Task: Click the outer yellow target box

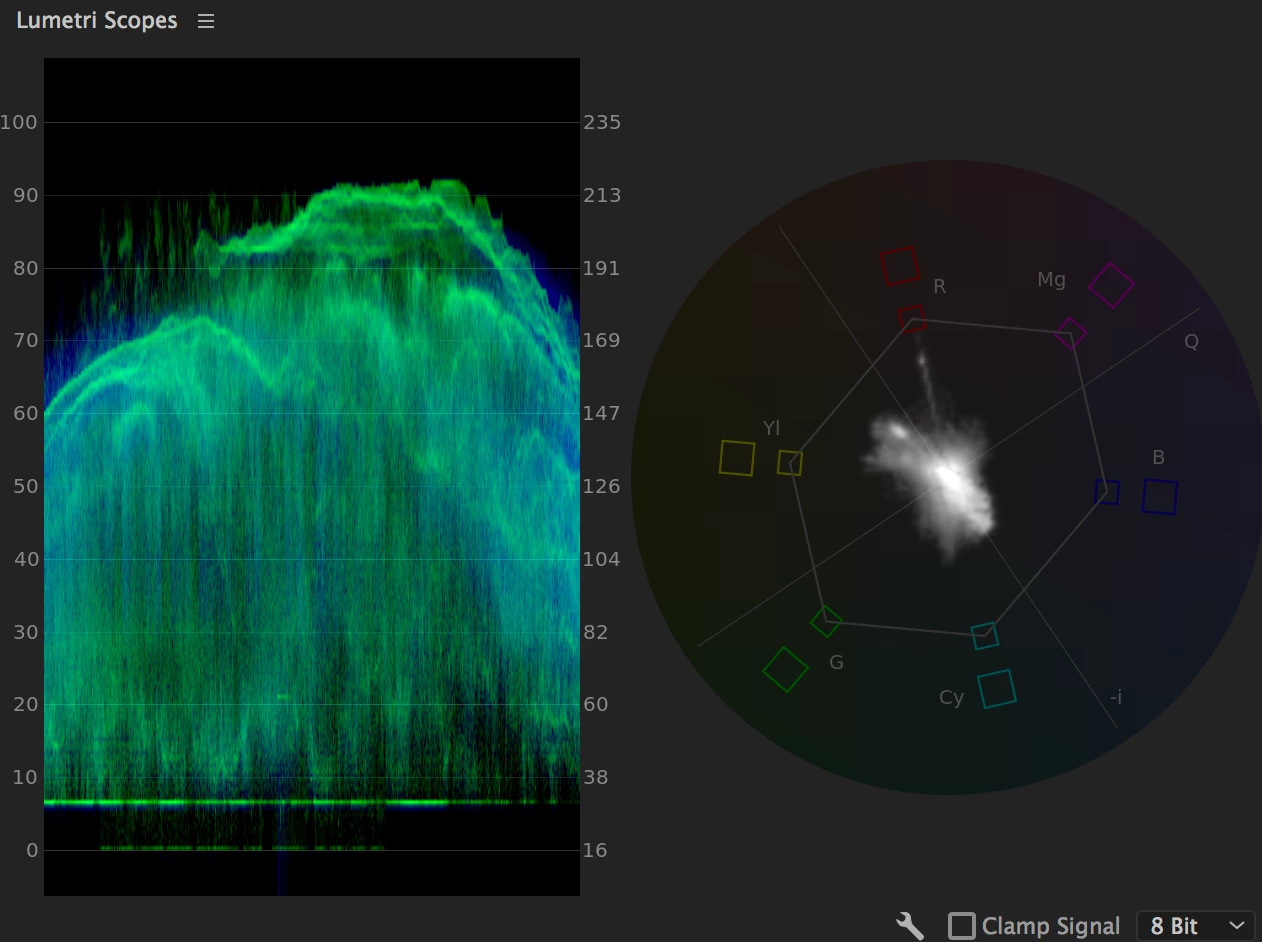Action: pyautogui.click(x=737, y=458)
